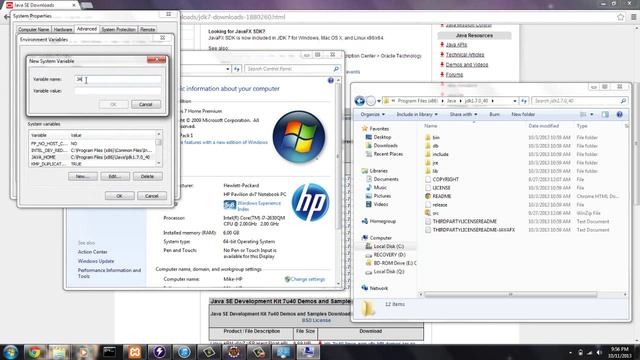Image resolution: width=640 pixels, height=360 pixels.
Task: Click the Variable name input field
Action: coord(118,80)
